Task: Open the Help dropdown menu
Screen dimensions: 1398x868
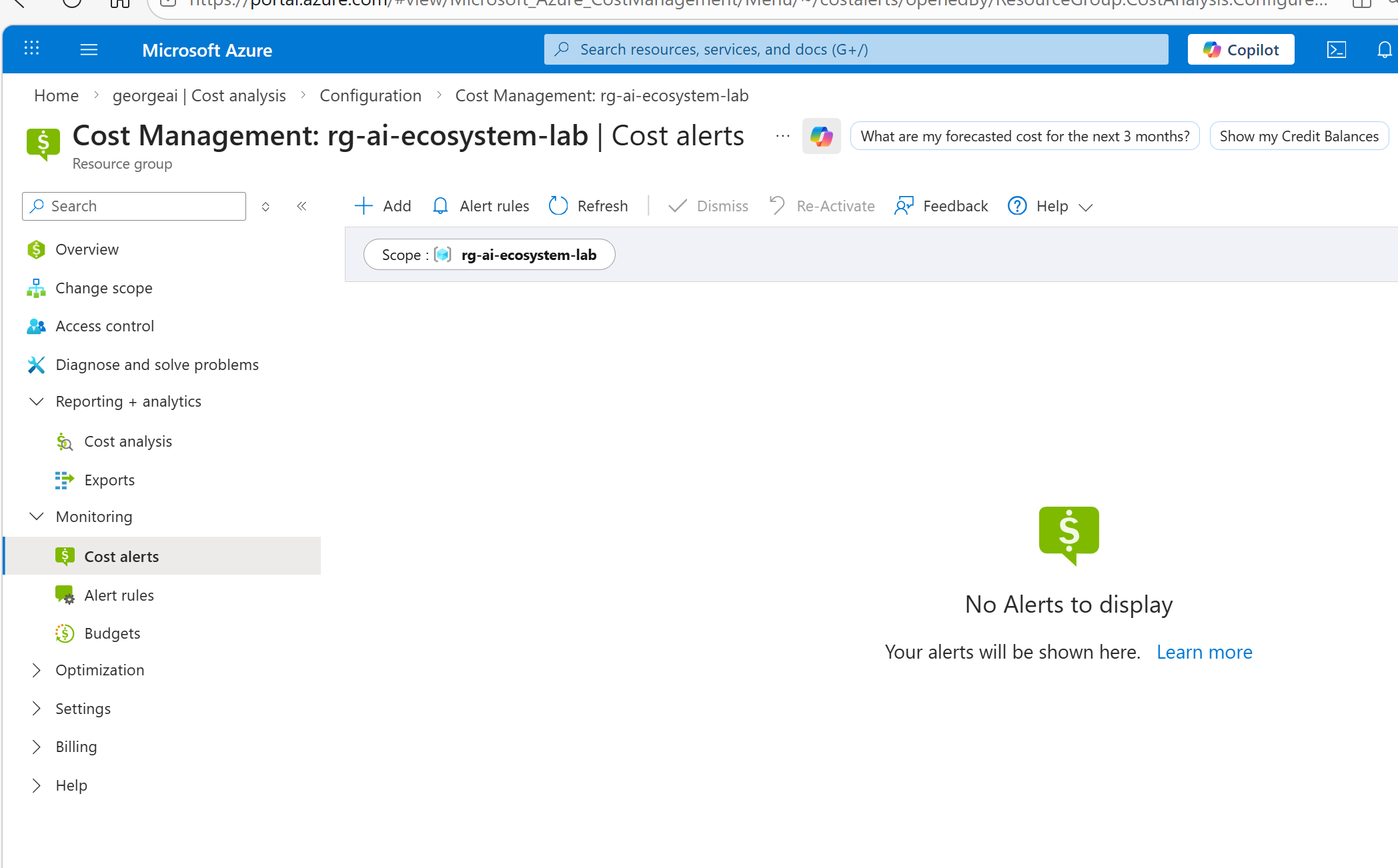Action: [x=1051, y=206]
